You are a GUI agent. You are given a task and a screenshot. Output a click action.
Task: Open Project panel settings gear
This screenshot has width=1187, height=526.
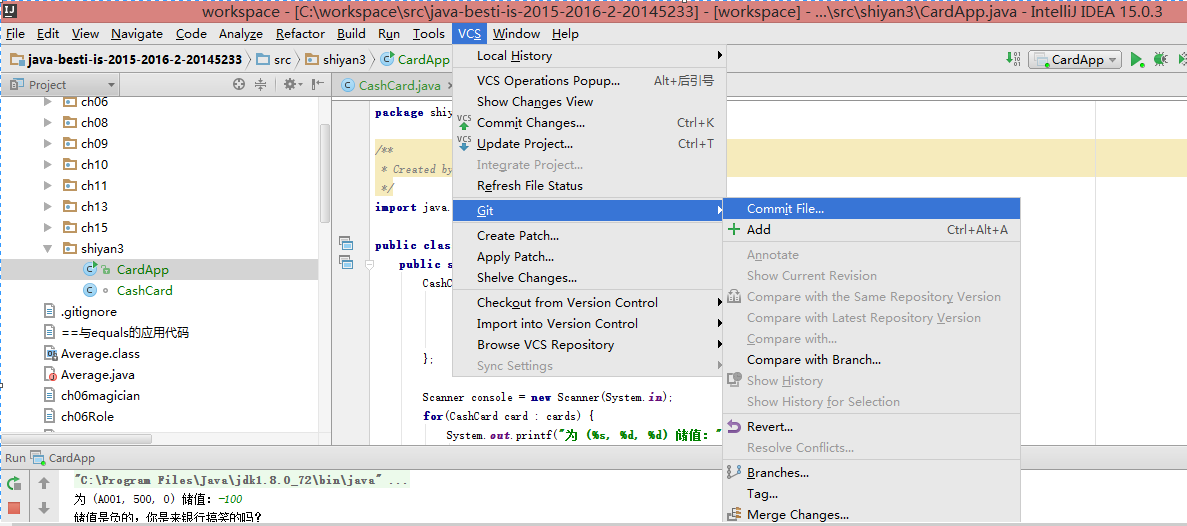292,85
